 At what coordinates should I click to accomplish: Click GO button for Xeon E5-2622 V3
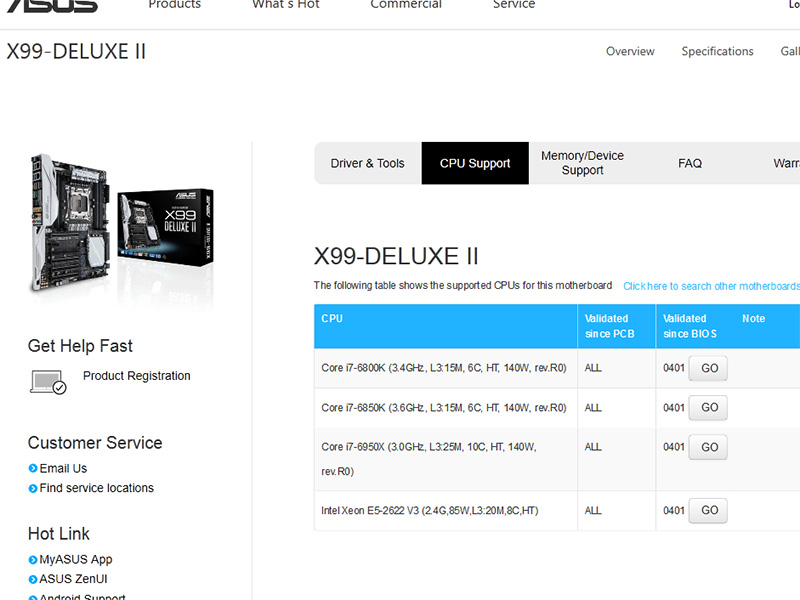click(708, 511)
